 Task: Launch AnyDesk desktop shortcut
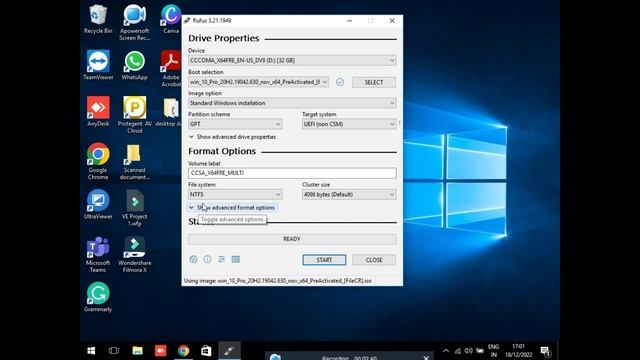pos(98,111)
